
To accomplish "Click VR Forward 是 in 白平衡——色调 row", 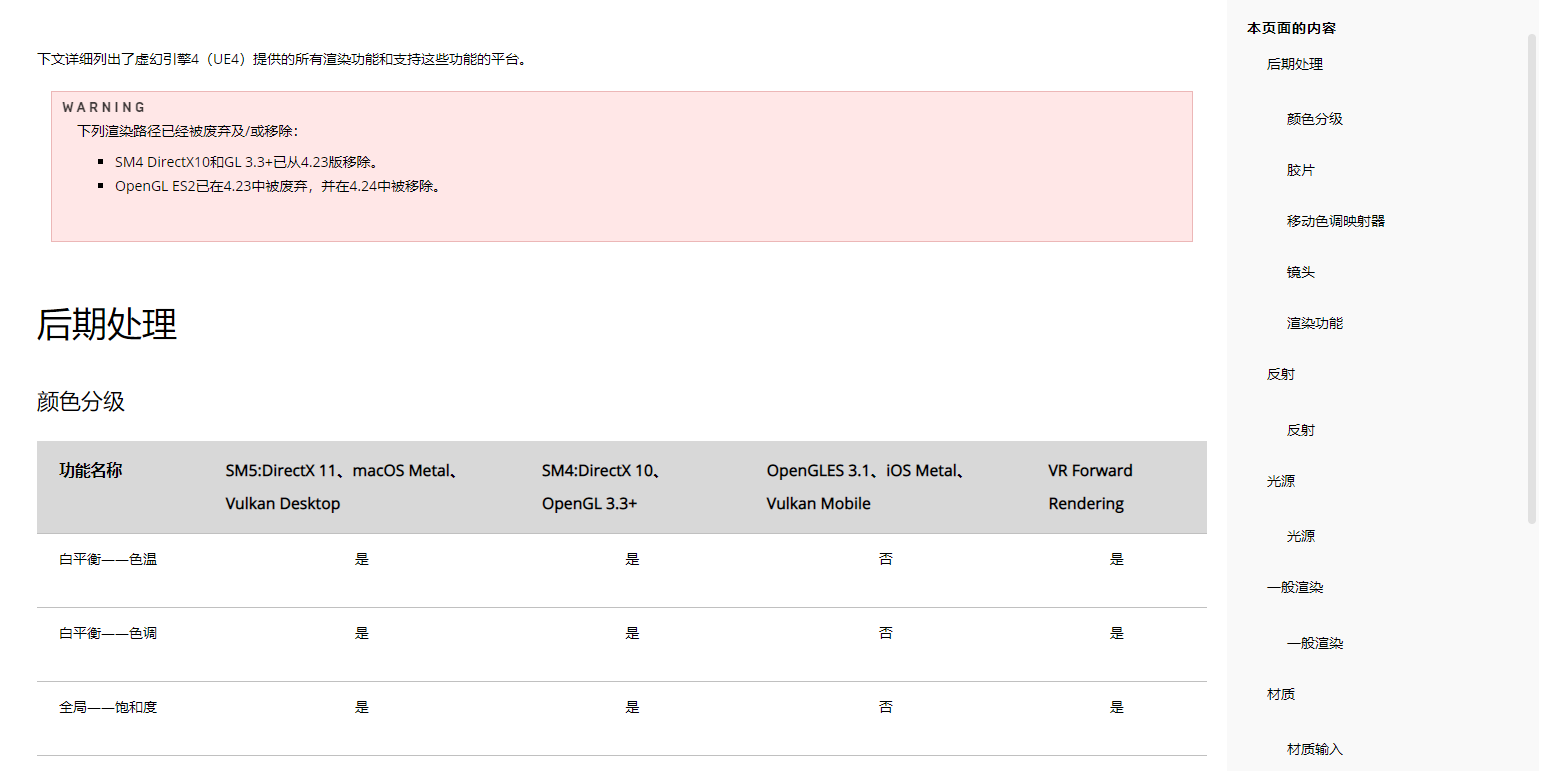I will coord(1117,633).
